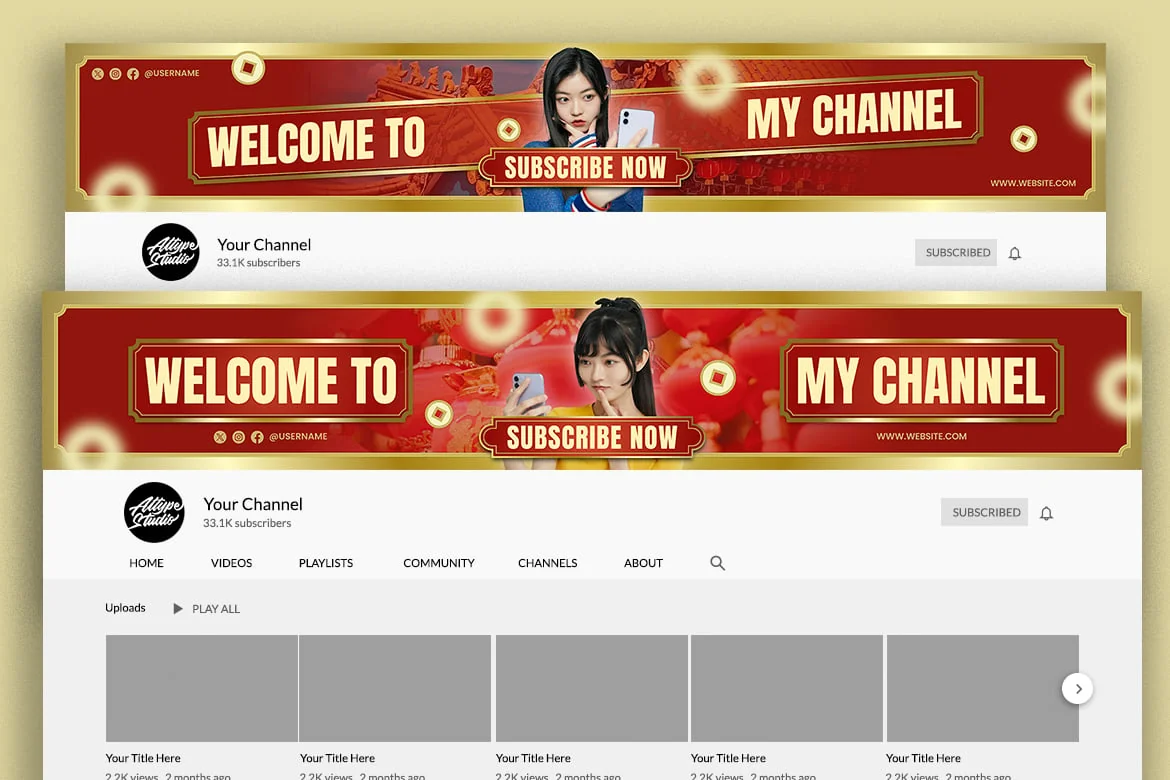1170x780 pixels.
Task: Click the fifth video's Your Title Here
Action: [x=923, y=758]
